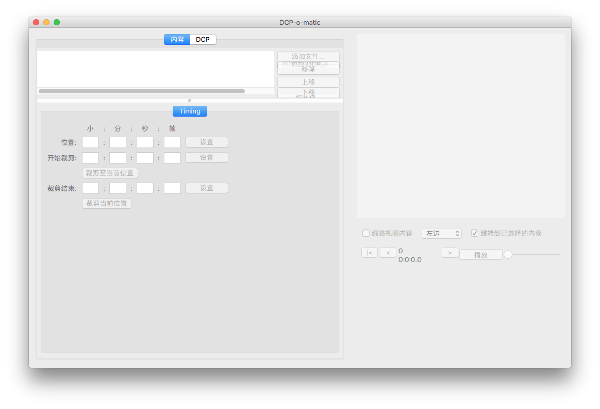Click the seconds field in the trim end row
The width and height of the screenshot is (600, 409).
(145, 188)
